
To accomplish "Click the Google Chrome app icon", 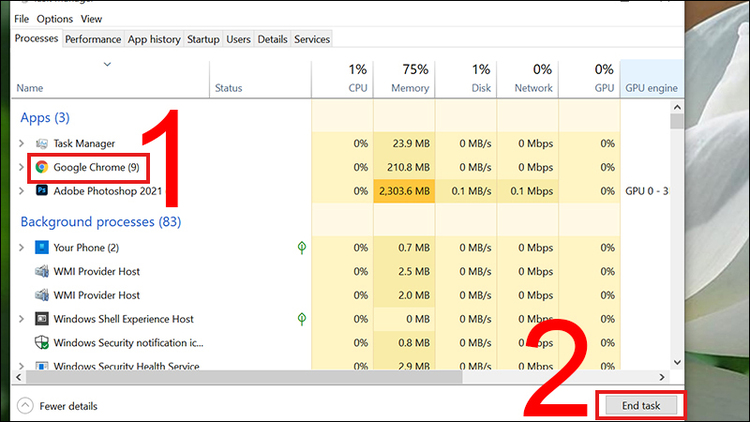I will pos(41,167).
